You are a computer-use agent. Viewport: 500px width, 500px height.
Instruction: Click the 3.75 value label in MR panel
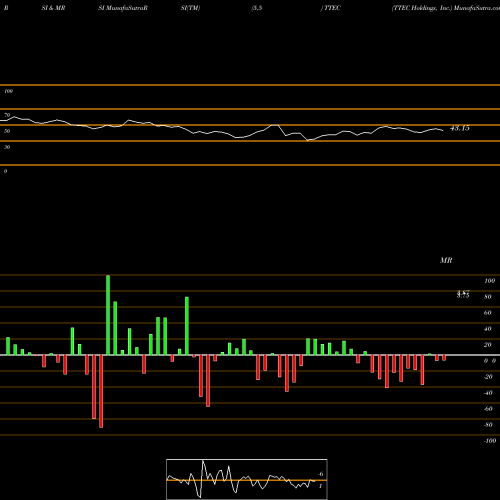(x=463, y=296)
